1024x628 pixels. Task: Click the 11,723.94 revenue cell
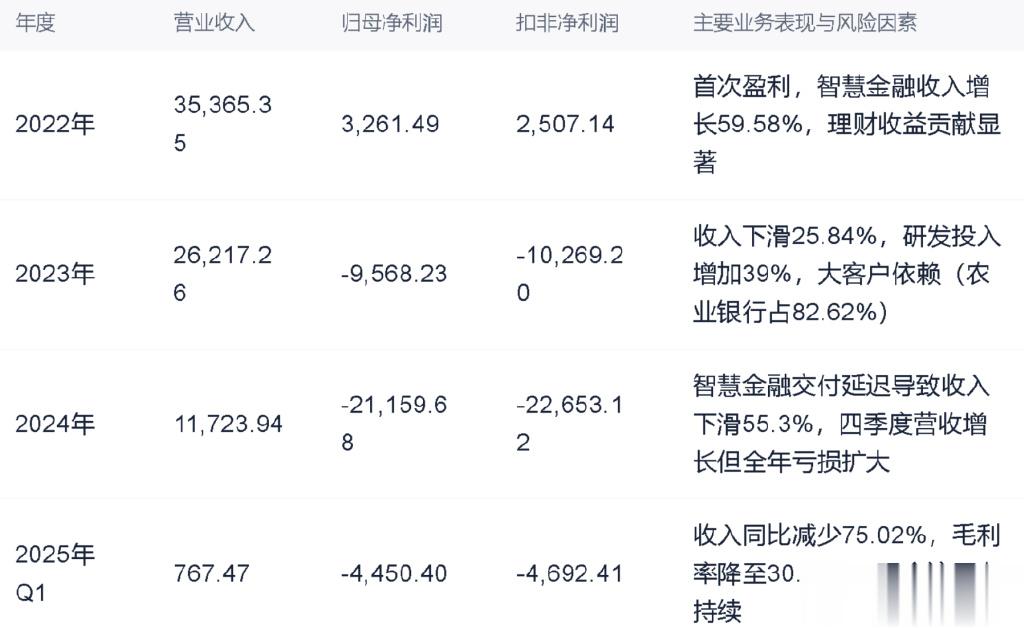[228, 424]
